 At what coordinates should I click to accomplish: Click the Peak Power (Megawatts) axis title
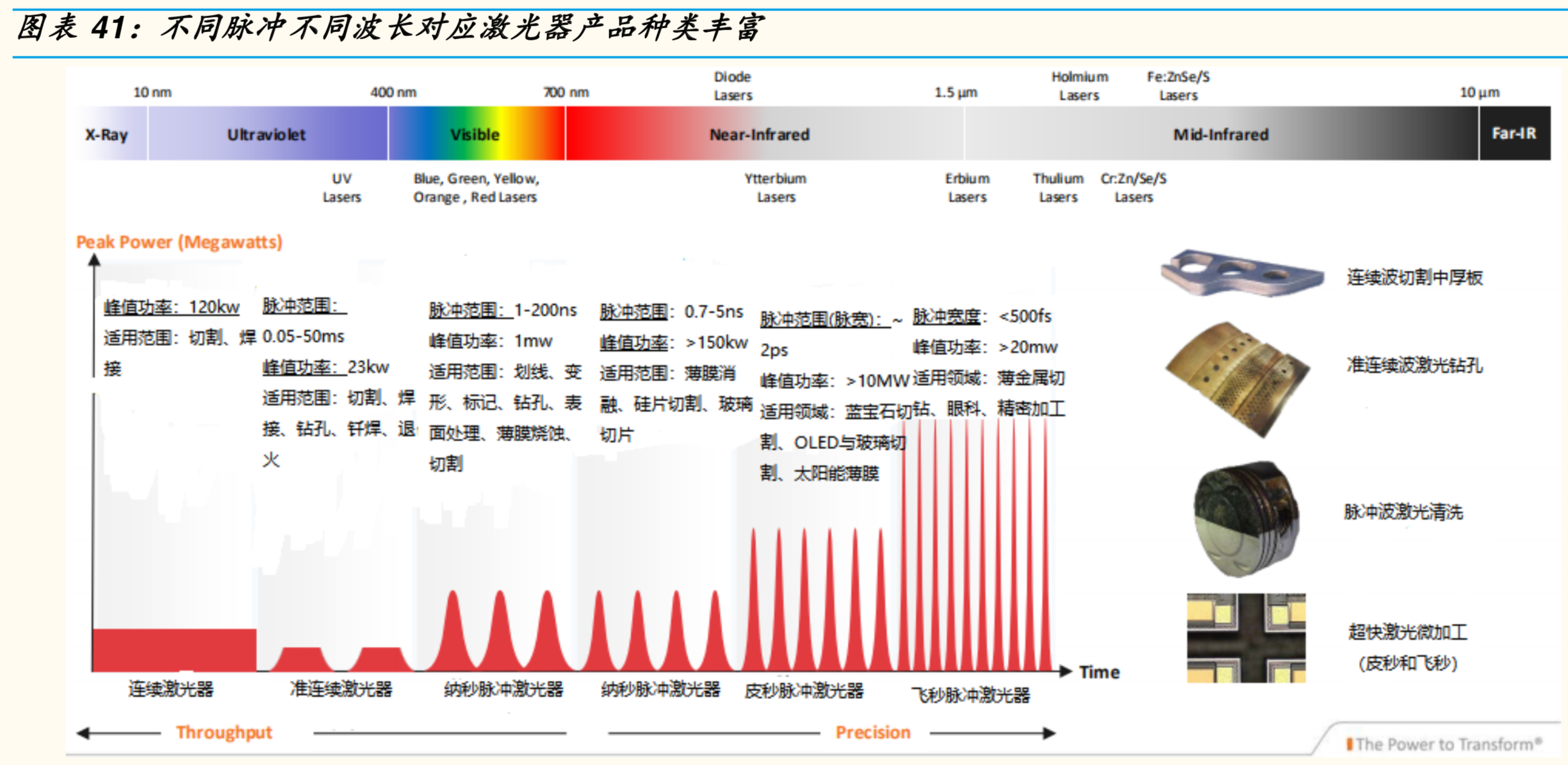point(179,242)
